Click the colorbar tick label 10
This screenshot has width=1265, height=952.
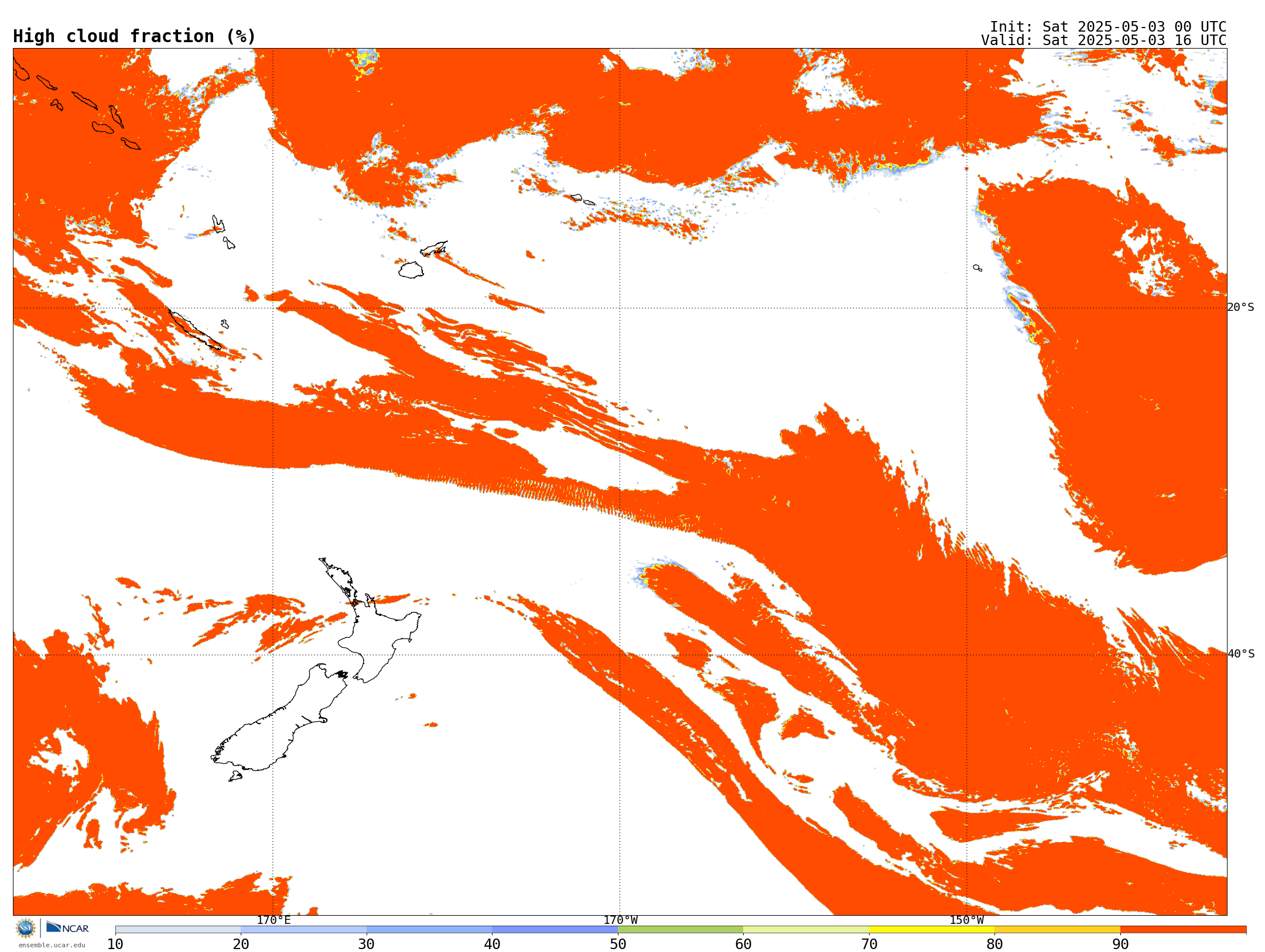click(x=115, y=944)
